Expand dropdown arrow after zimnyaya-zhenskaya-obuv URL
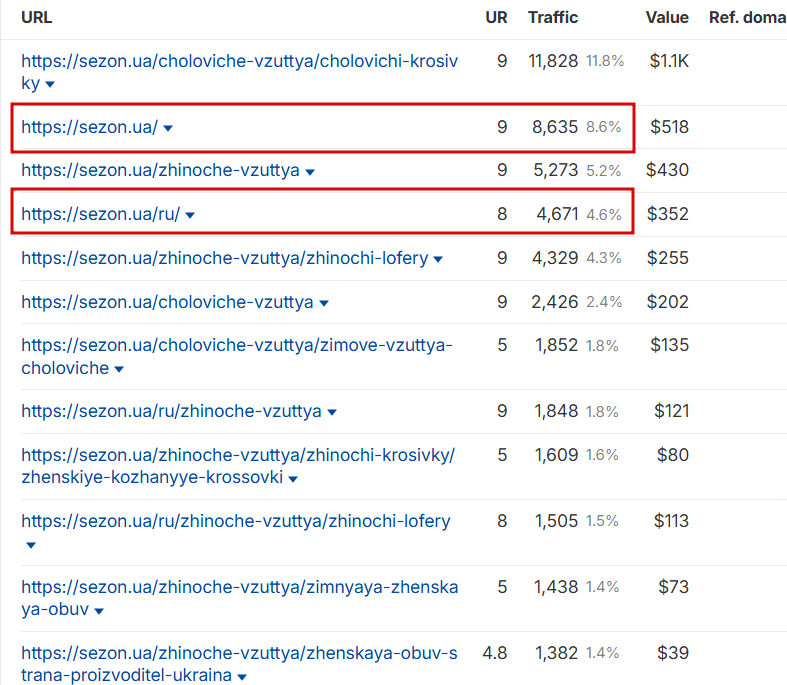 99,611
